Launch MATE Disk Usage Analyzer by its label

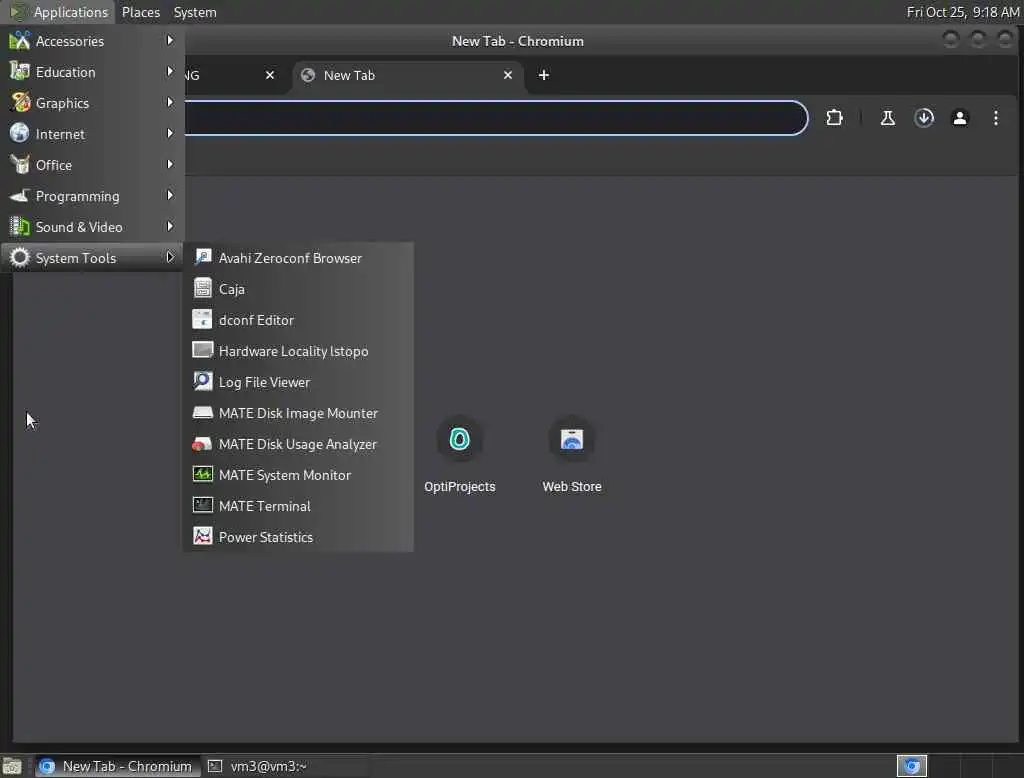tap(298, 444)
